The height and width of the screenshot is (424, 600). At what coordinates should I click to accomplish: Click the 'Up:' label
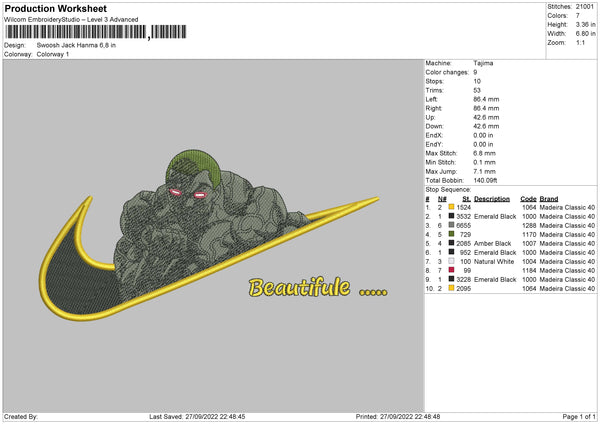[x=430, y=117]
